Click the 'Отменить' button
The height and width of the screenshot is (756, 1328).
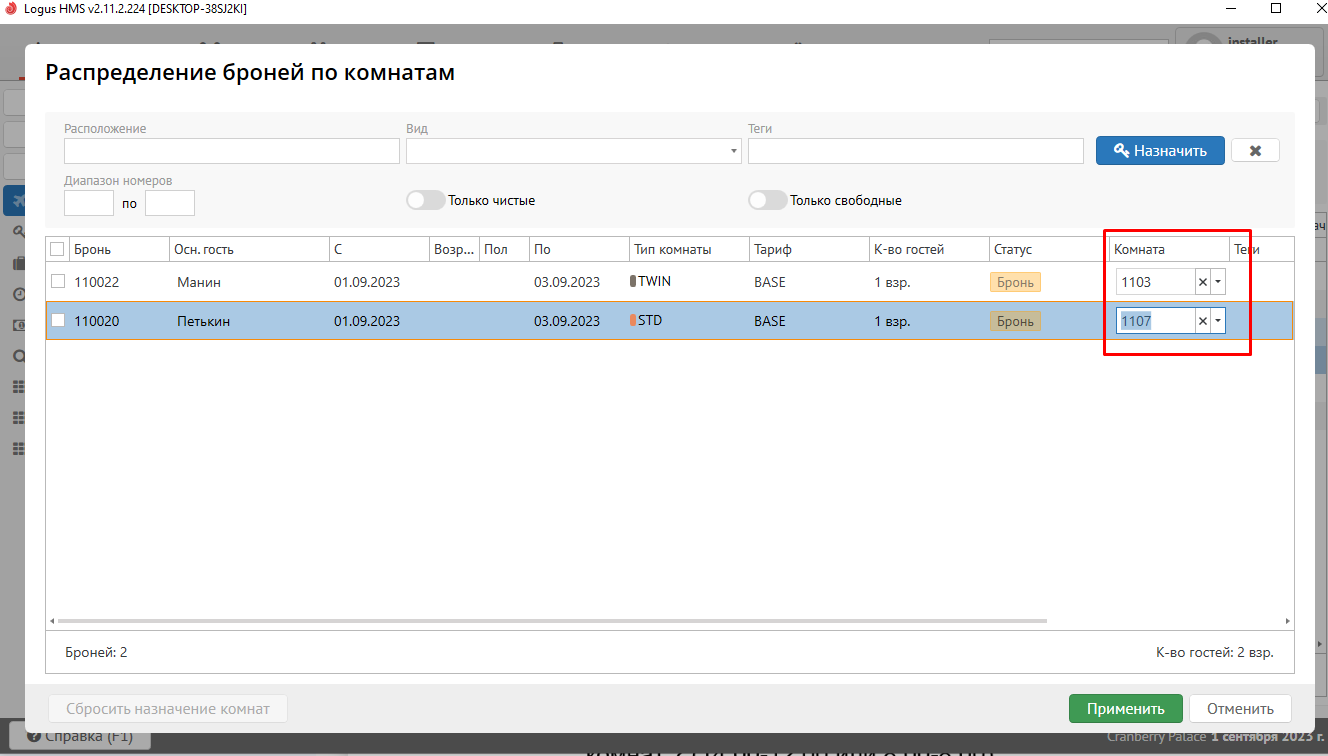(x=1239, y=709)
